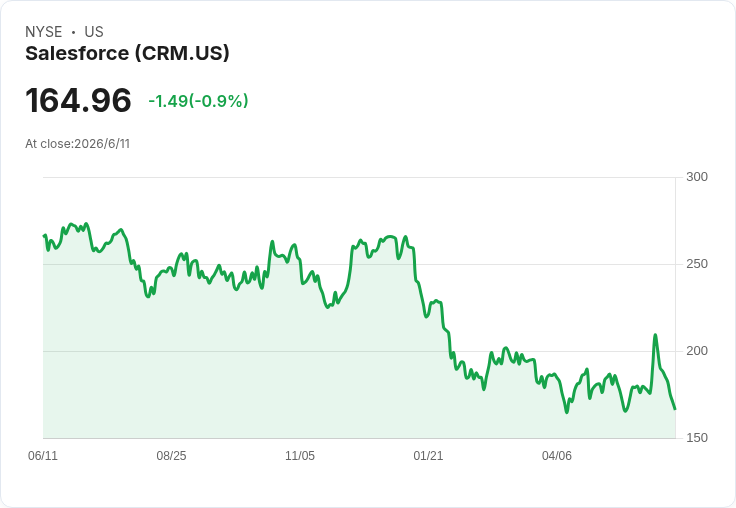The width and height of the screenshot is (736, 508).
Task: Click the 250 y-axis label
Action: point(697,264)
